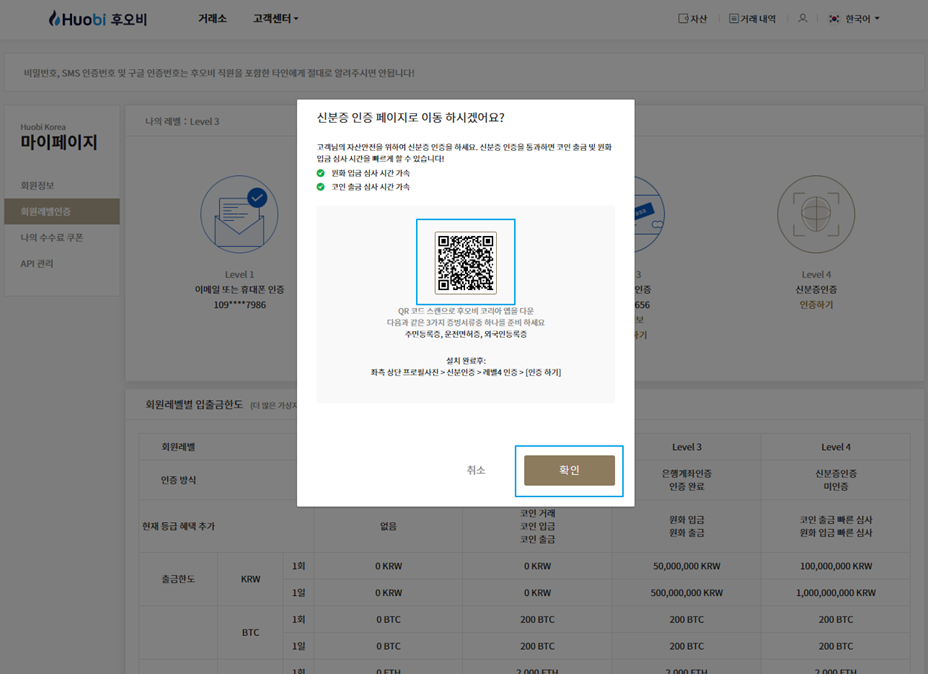Click the 인증하기 link under Level 4

point(816,305)
